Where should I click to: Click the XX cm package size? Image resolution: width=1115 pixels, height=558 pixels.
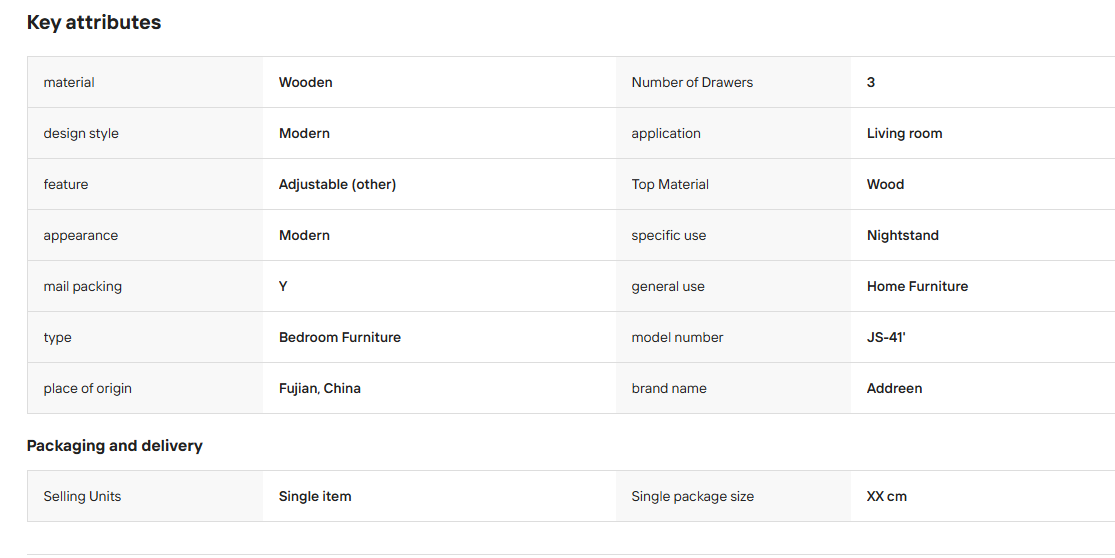tap(887, 496)
